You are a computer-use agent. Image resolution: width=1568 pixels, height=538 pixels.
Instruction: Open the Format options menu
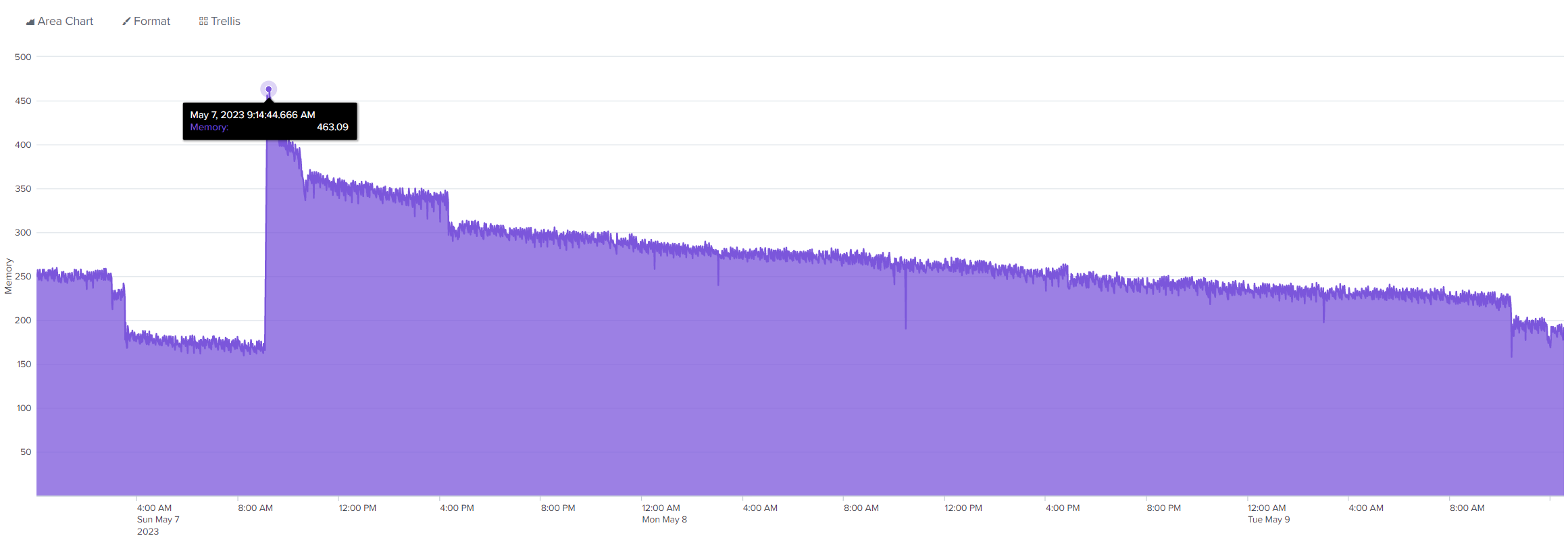[146, 22]
